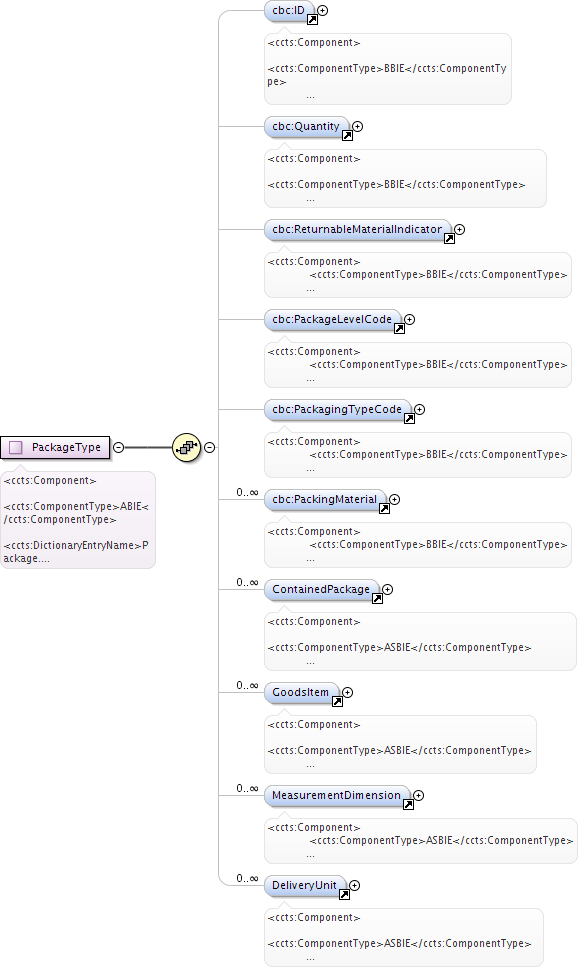Image resolution: width=585 pixels, height=970 pixels.
Task: Click the 0..∞ cardinality of DeliveryUnit
Action: tap(247, 878)
